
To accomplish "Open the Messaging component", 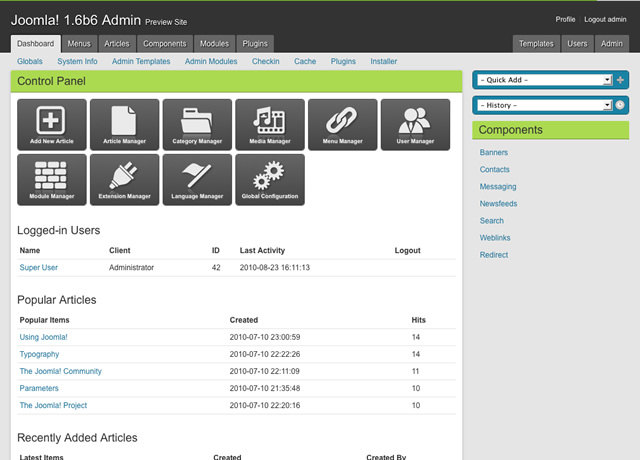I will tap(498, 187).
